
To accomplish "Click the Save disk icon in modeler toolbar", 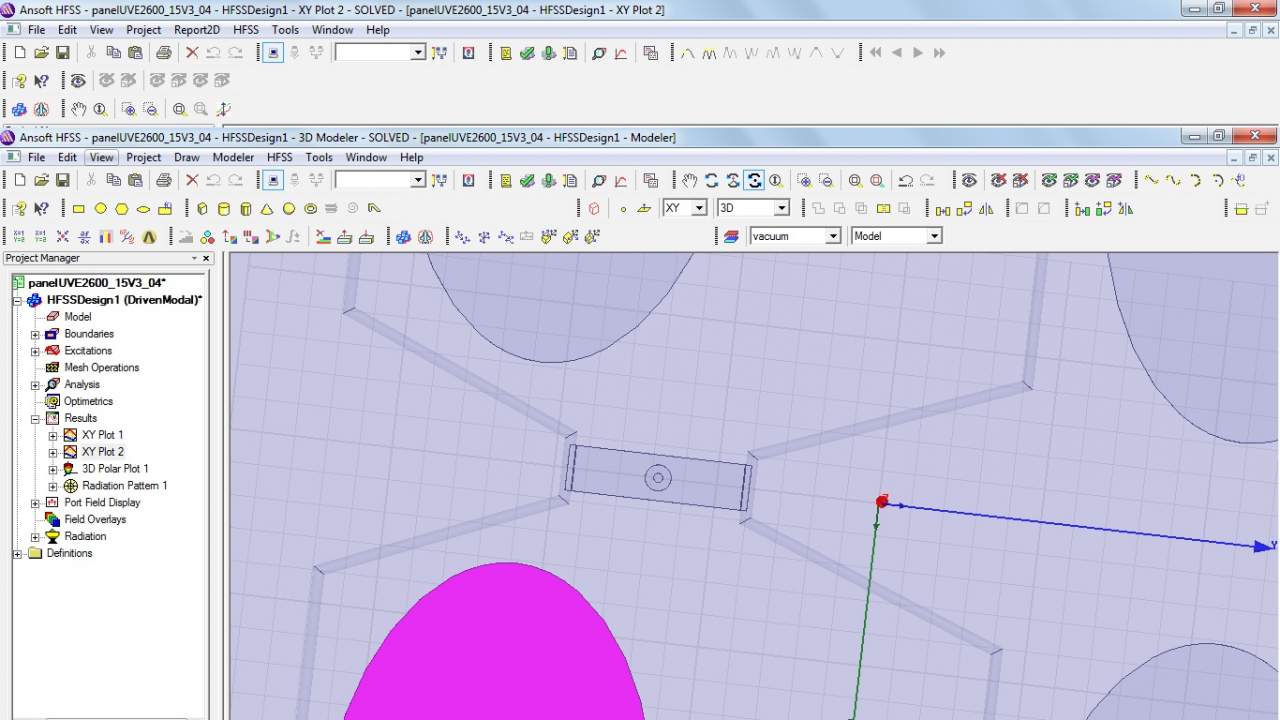I will [x=62, y=181].
